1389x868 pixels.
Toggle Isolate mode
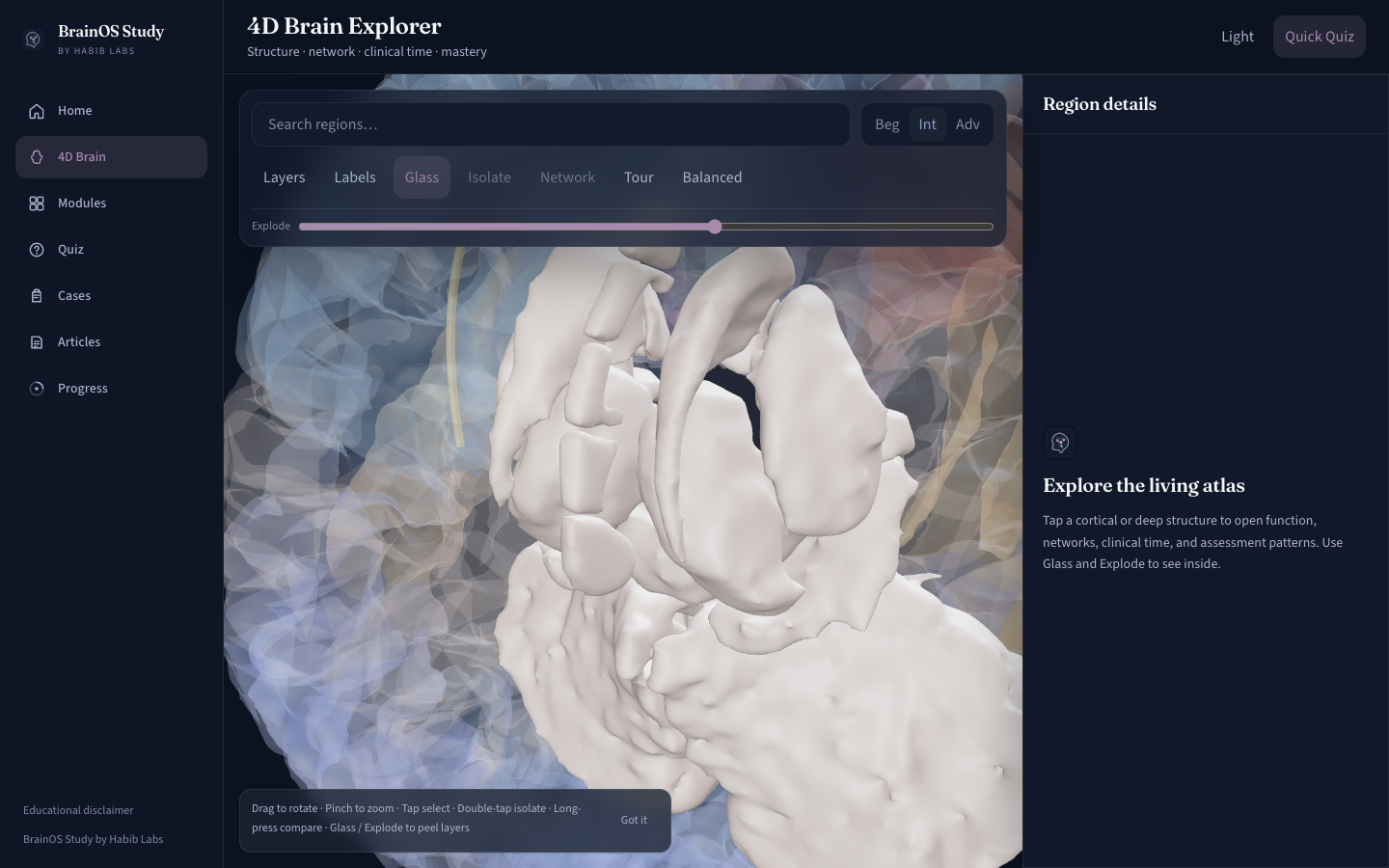click(x=490, y=177)
